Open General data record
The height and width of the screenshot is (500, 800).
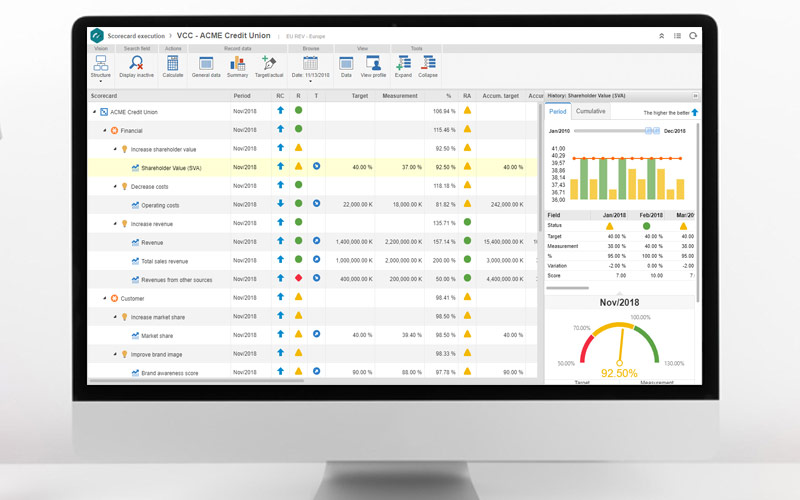pos(206,64)
